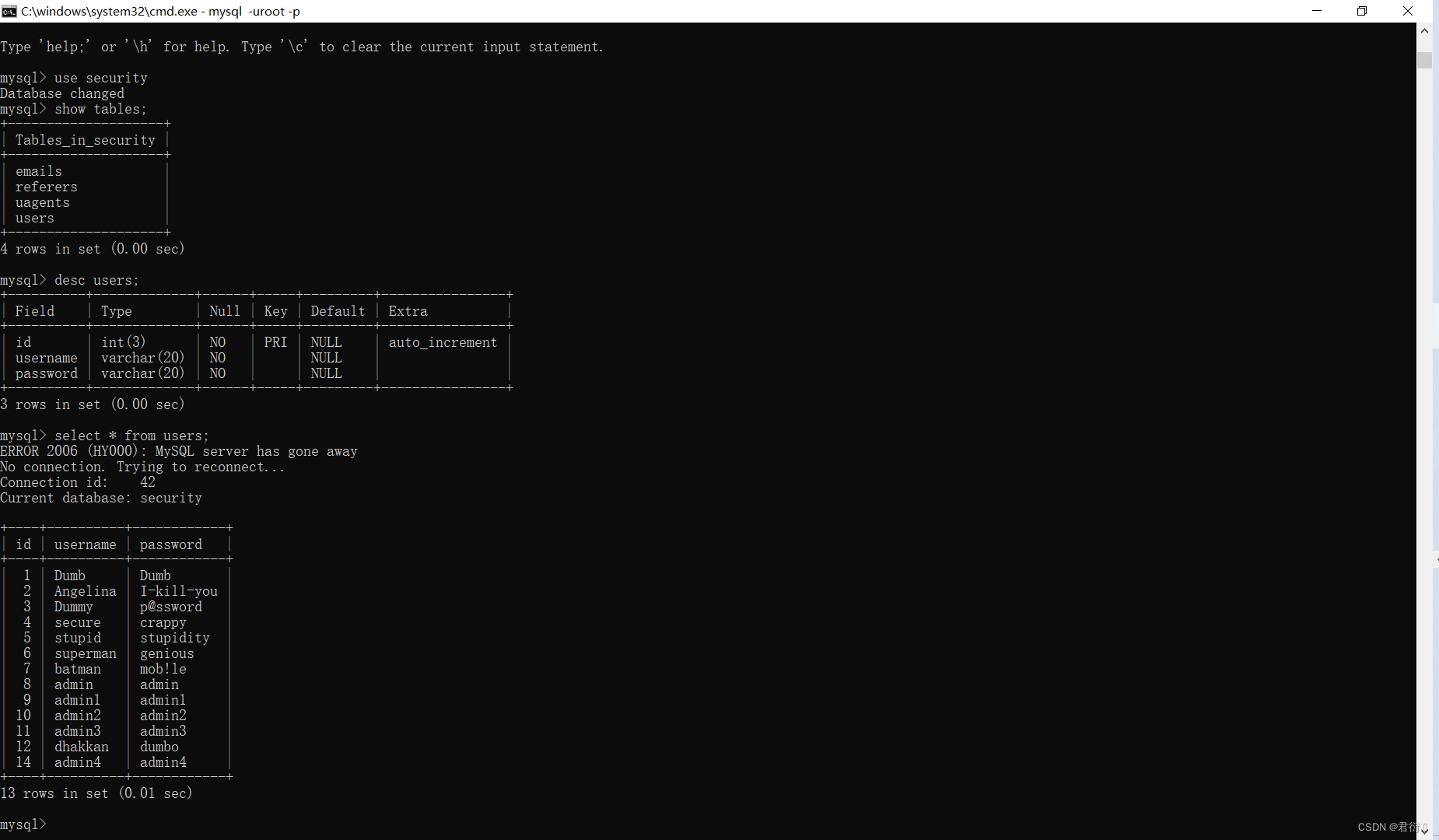The image size is (1439, 840).
Task: Click the 'dumbo' password cell
Action: pyautogui.click(x=159, y=747)
